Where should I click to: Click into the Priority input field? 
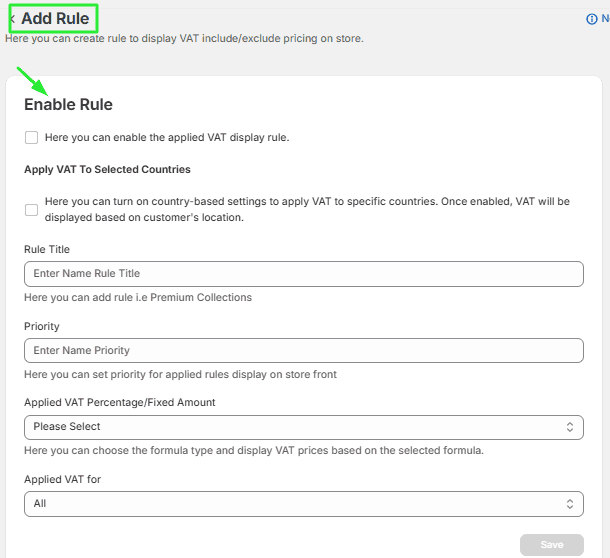[x=304, y=351]
